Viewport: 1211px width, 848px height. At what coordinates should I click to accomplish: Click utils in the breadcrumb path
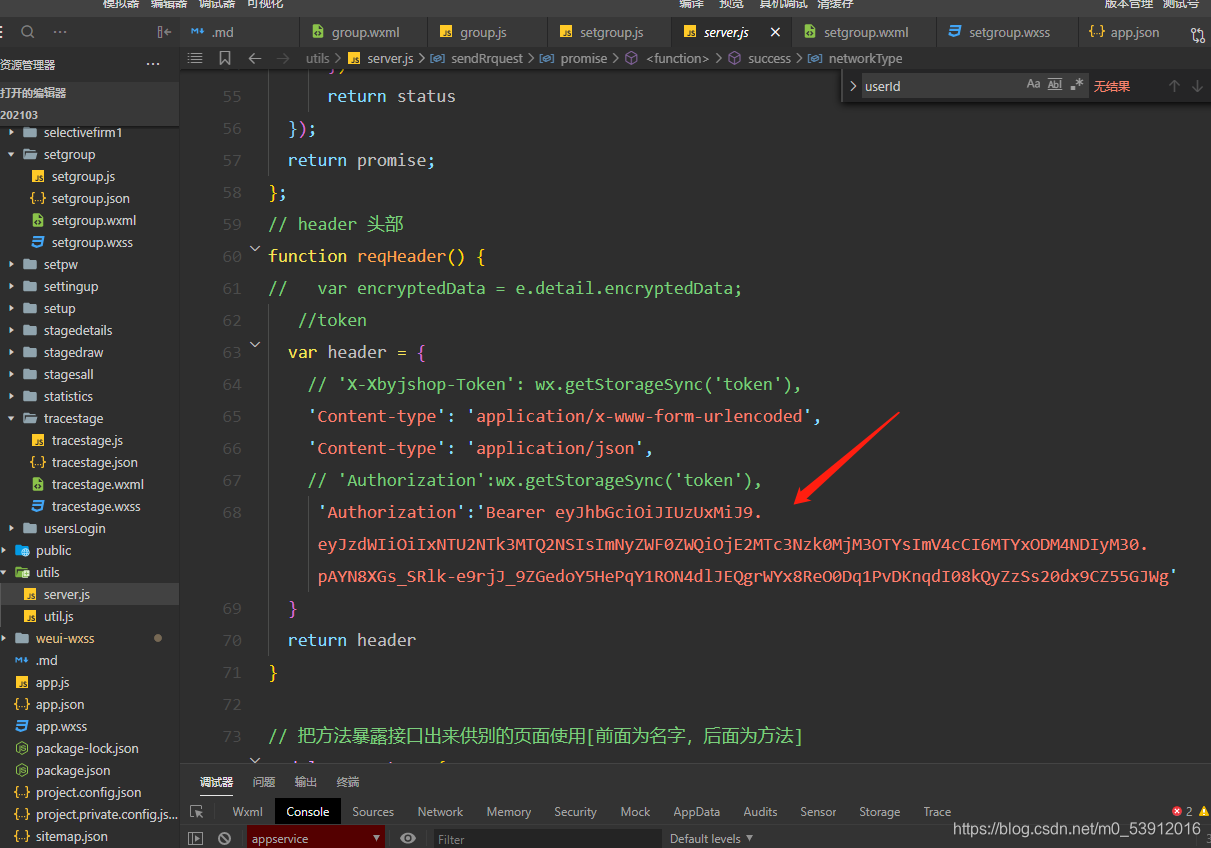click(x=318, y=59)
